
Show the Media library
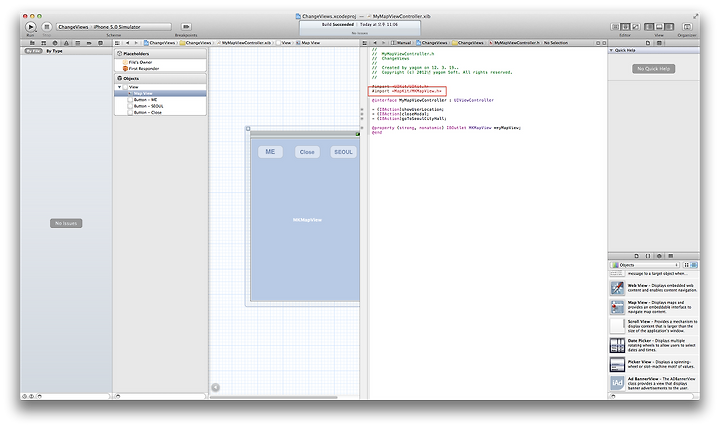pyautogui.click(x=671, y=256)
